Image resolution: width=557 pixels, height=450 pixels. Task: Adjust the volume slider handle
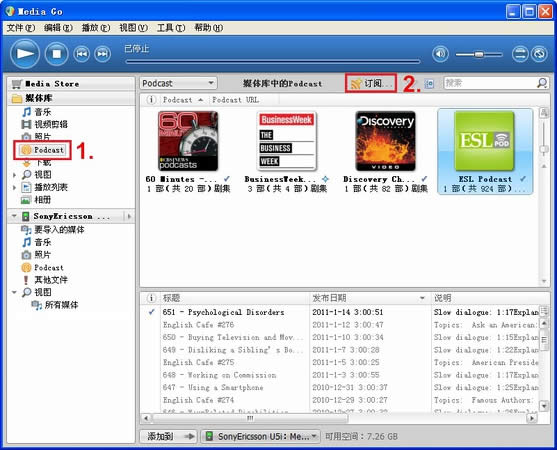click(479, 54)
